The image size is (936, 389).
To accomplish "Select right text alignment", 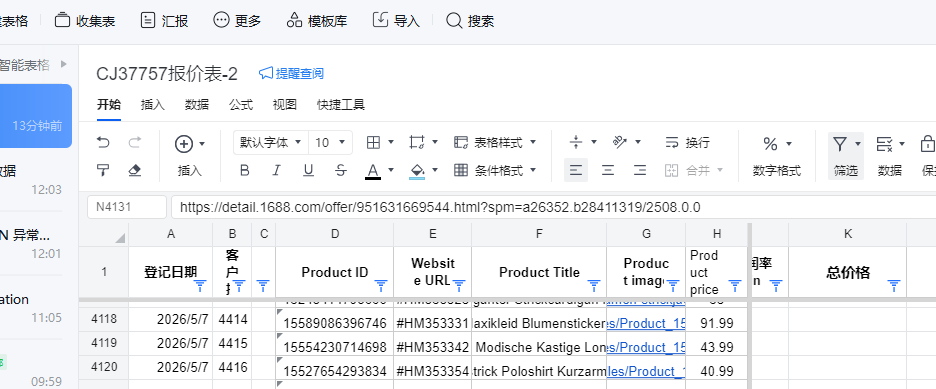I will pos(640,171).
